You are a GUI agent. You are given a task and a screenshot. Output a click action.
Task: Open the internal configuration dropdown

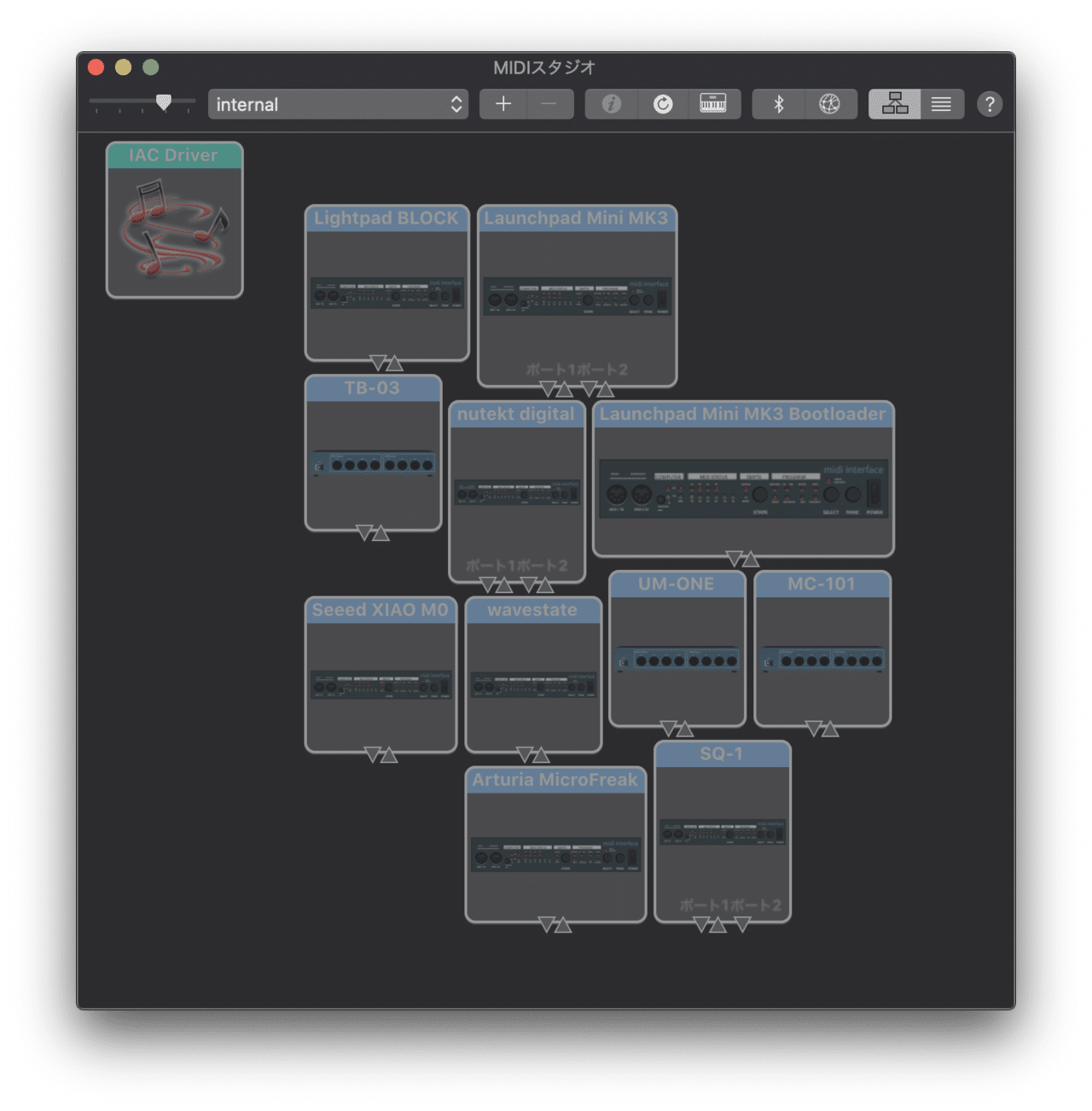point(338,104)
